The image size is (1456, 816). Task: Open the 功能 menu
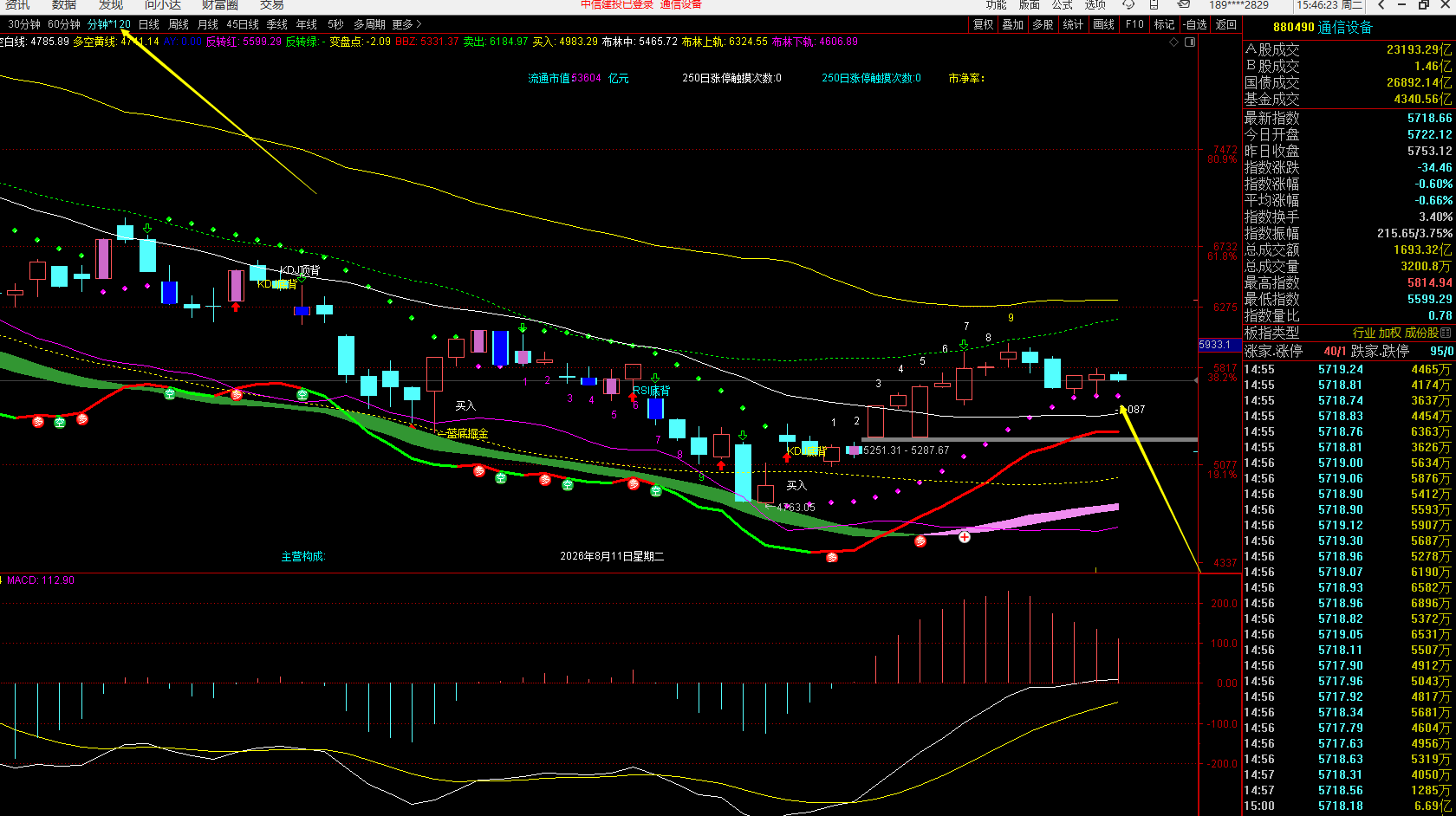tap(997, 5)
